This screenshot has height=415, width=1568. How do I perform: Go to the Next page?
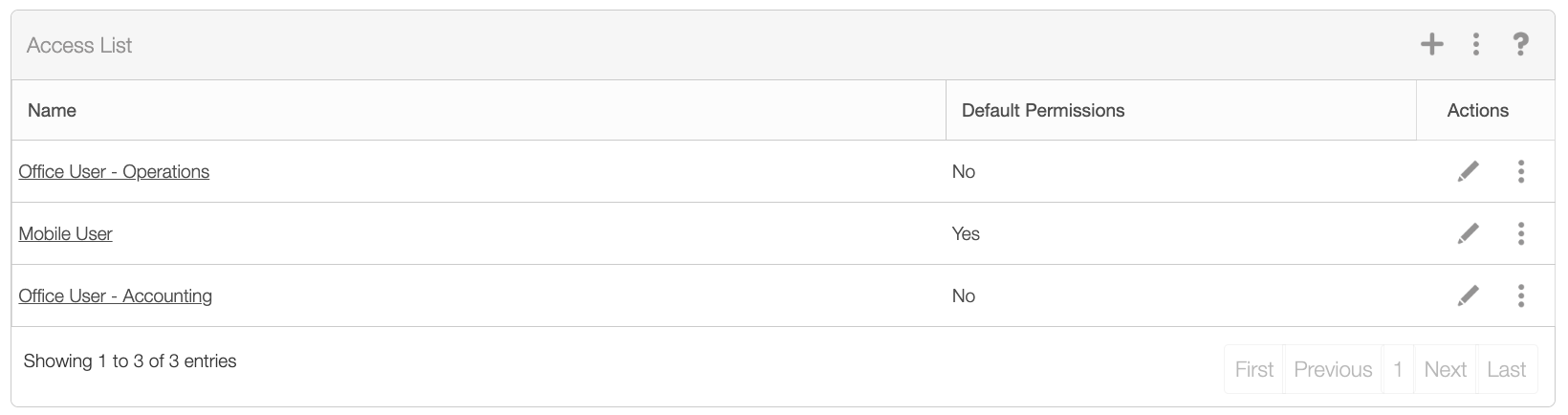[1445, 369]
